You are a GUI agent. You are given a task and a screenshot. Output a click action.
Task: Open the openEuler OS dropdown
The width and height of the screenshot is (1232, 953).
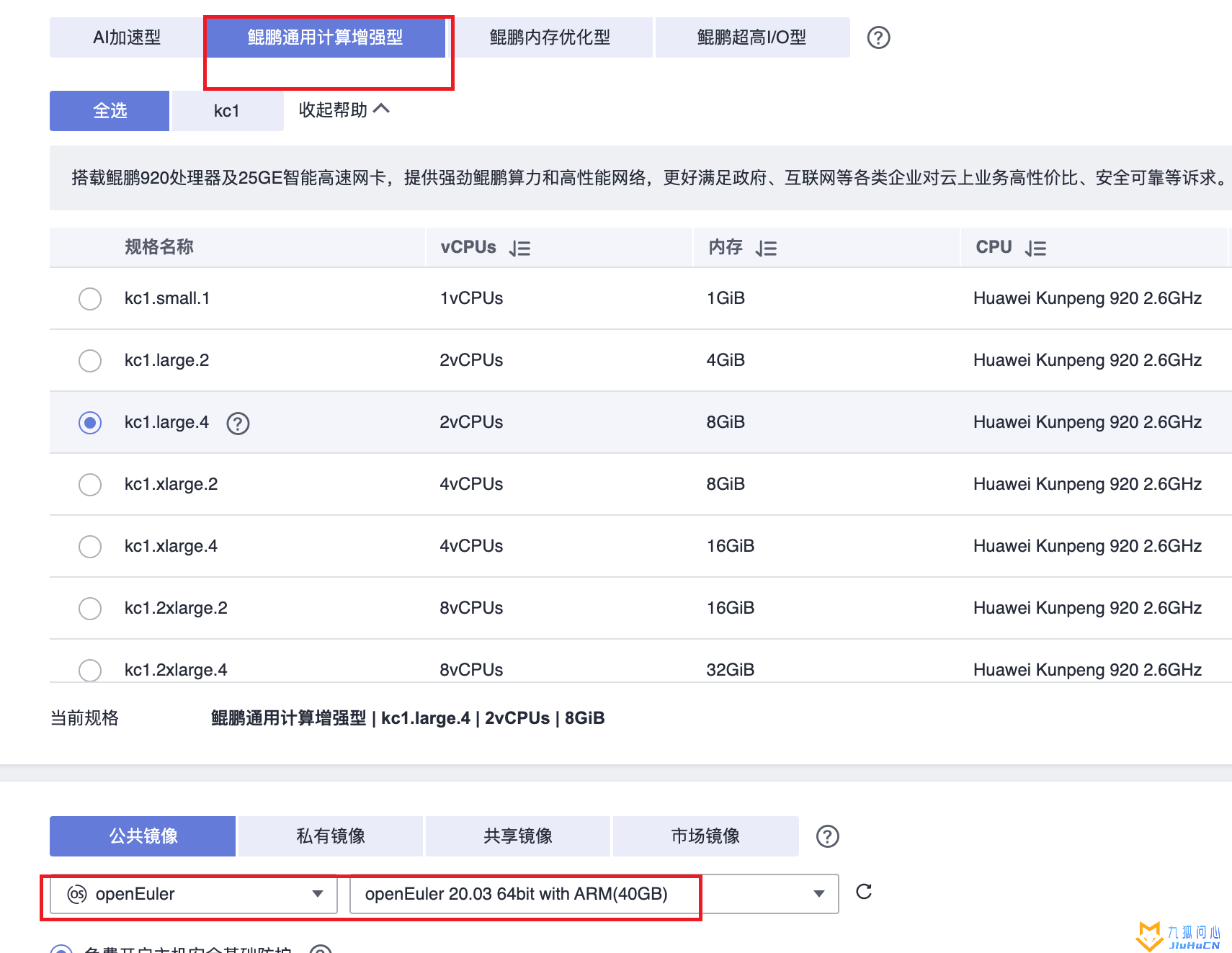point(194,894)
